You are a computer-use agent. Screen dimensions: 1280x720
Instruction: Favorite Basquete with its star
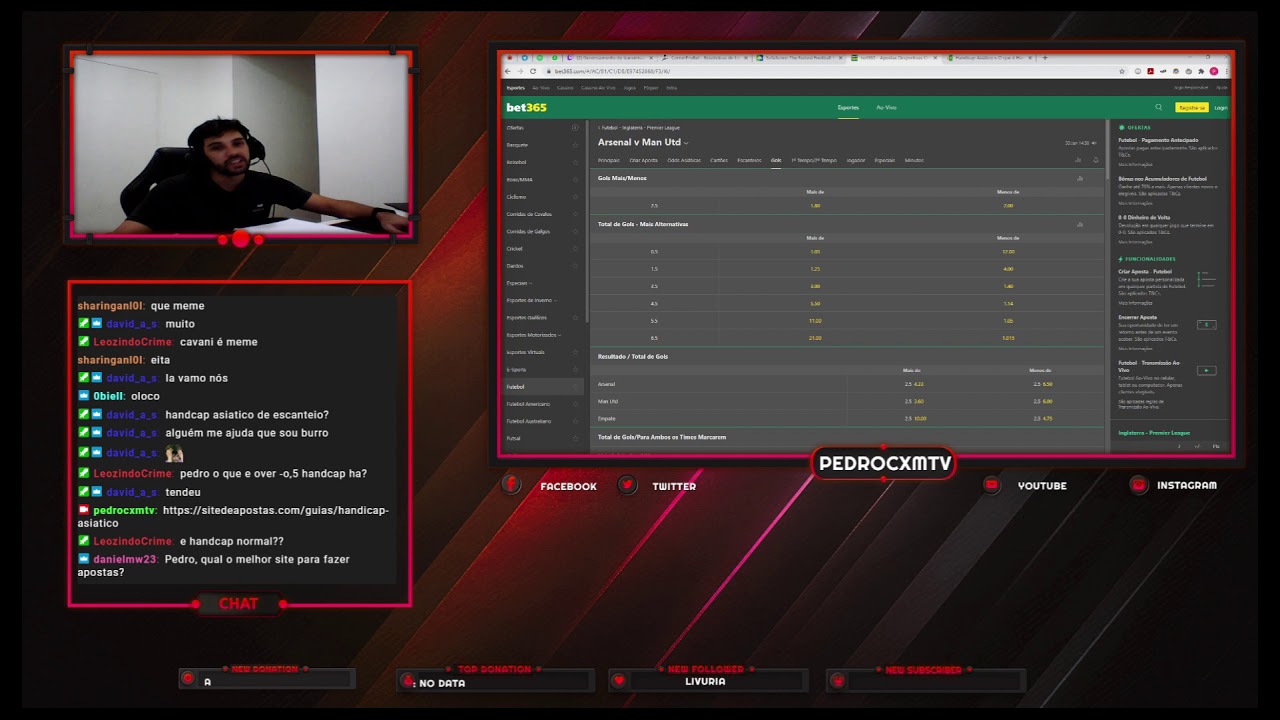[575, 145]
